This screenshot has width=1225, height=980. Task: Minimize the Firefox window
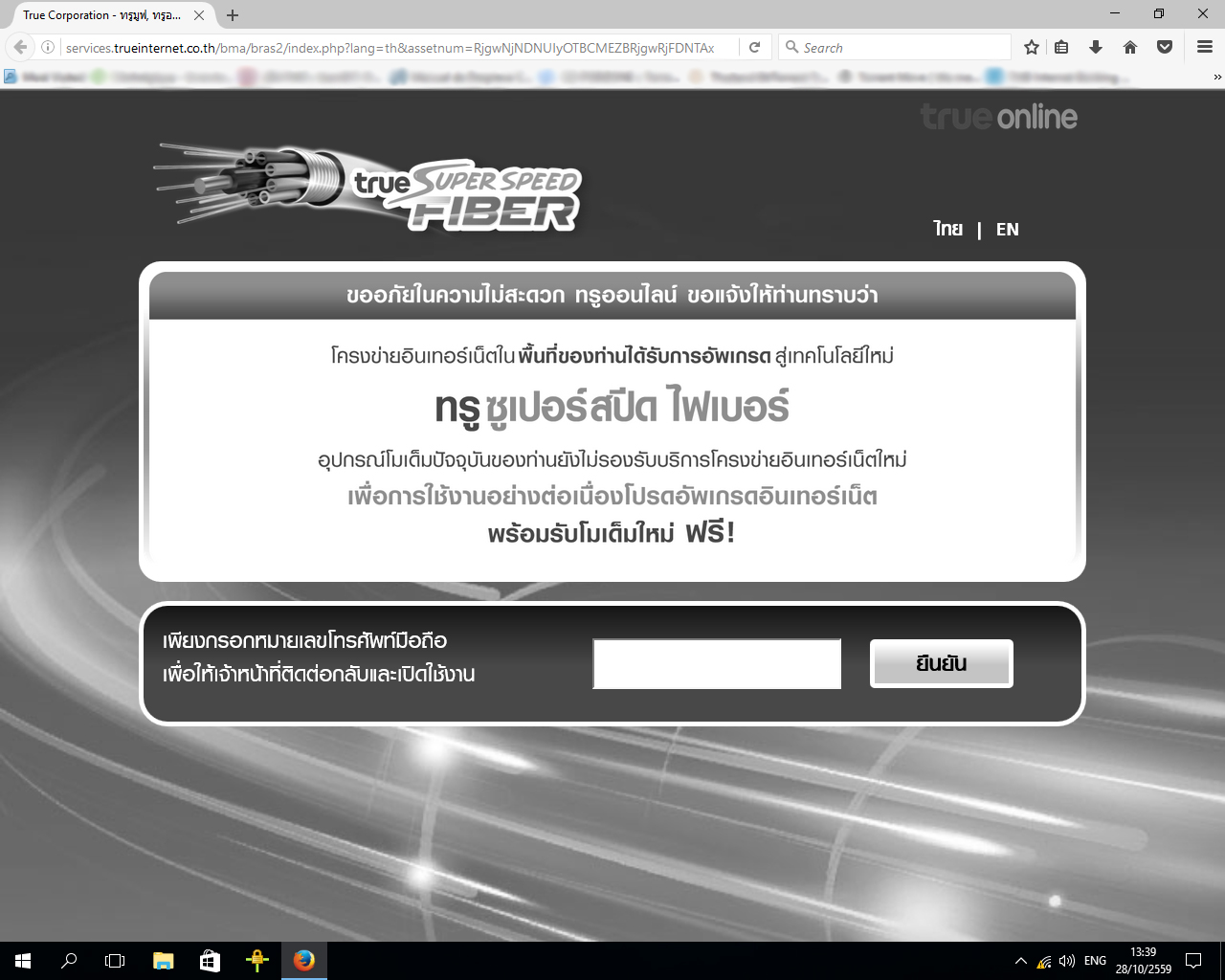coord(1114,13)
